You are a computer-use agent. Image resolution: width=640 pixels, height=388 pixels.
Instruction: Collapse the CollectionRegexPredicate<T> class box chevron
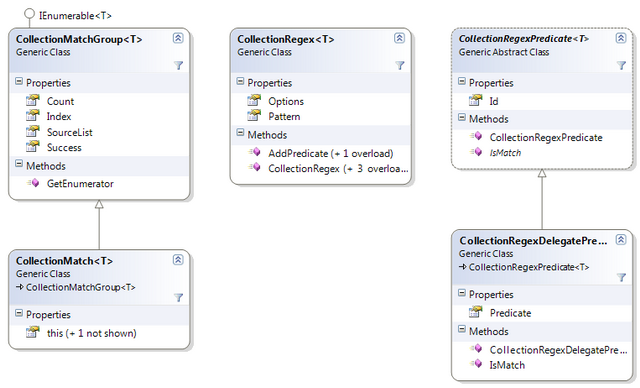click(x=621, y=38)
